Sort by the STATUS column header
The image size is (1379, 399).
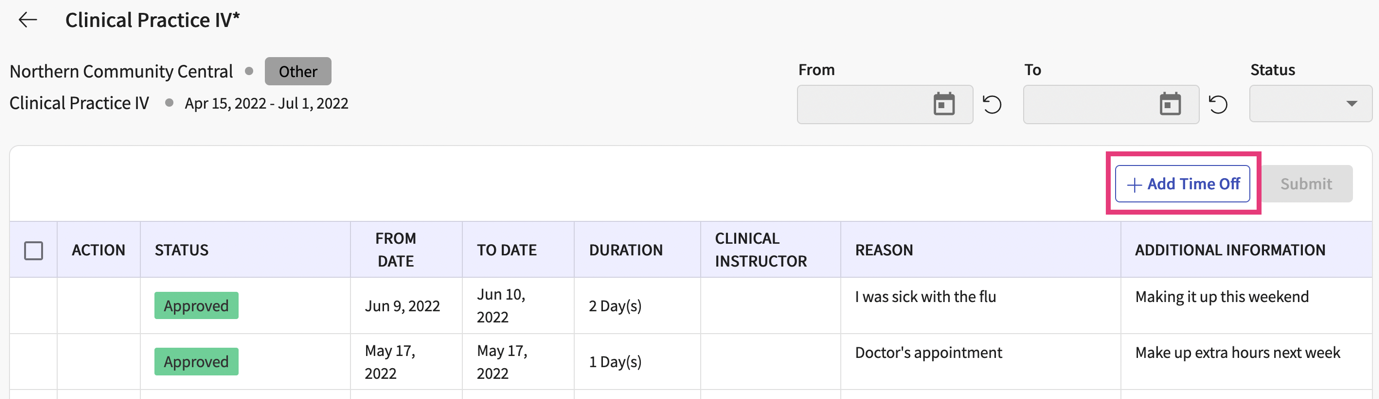tap(182, 250)
